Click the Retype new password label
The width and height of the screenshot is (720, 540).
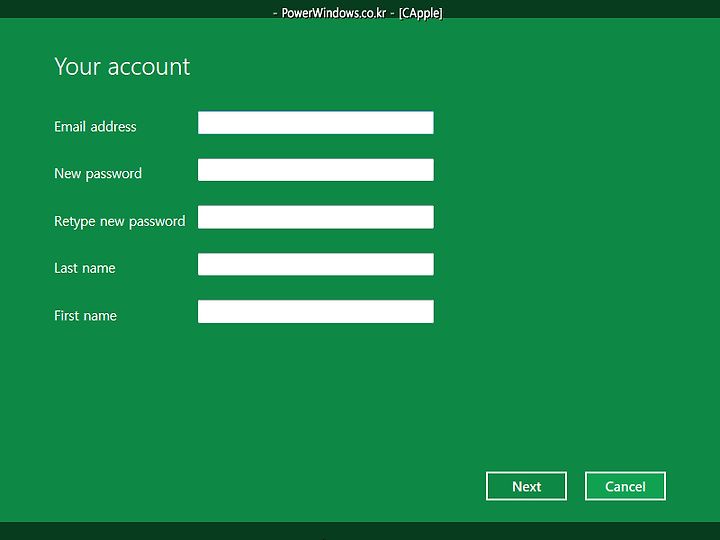[119, 221]
